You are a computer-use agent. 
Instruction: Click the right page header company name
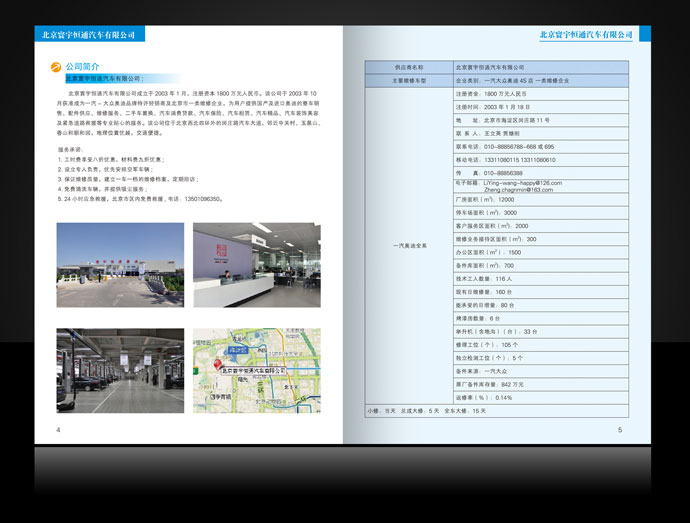click(586, 35)
